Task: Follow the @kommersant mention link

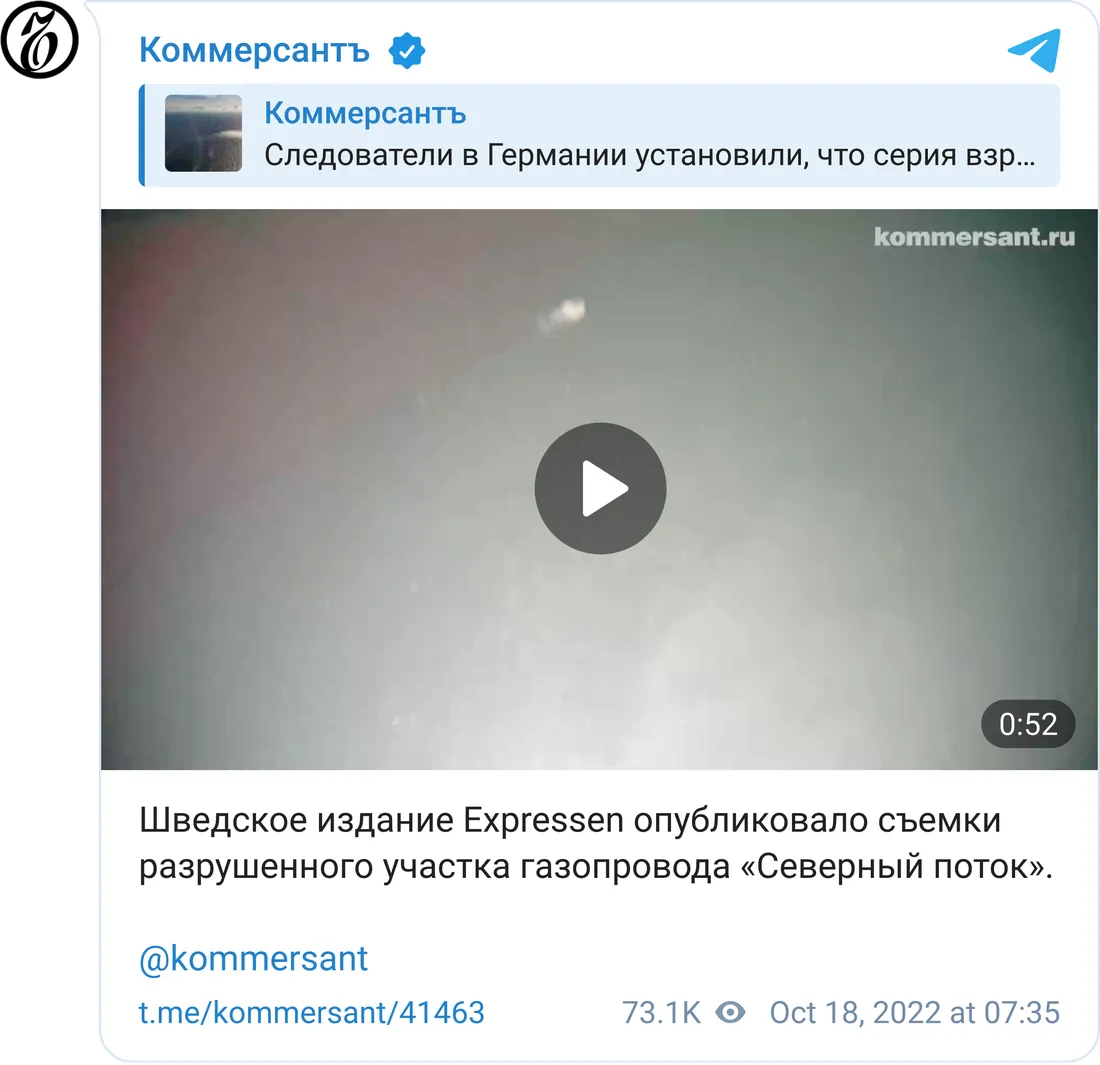Action: click(253, 959)
